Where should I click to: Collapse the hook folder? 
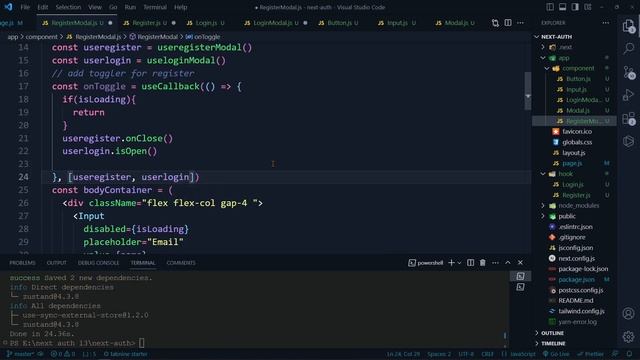click(x=543, y=174)
